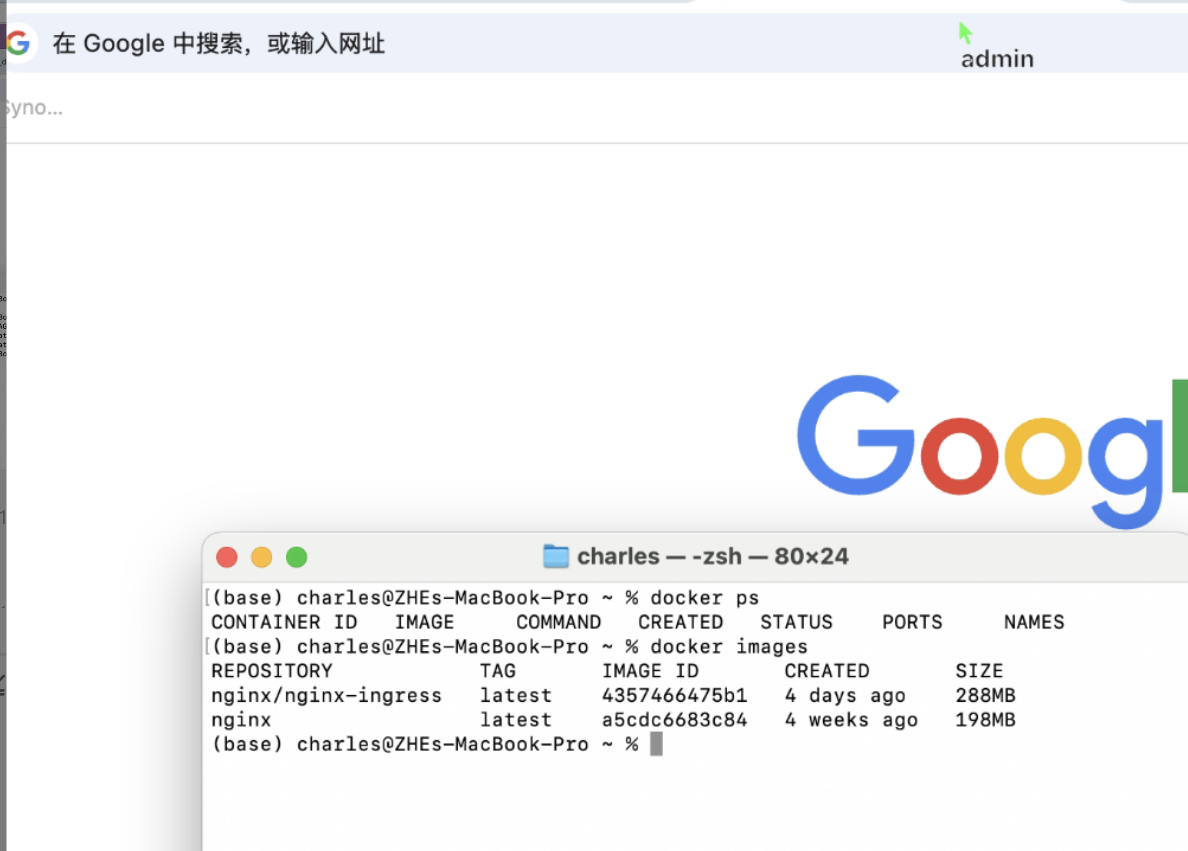Click the STATUS column header

pyautogui.click(x=796, y=622)
